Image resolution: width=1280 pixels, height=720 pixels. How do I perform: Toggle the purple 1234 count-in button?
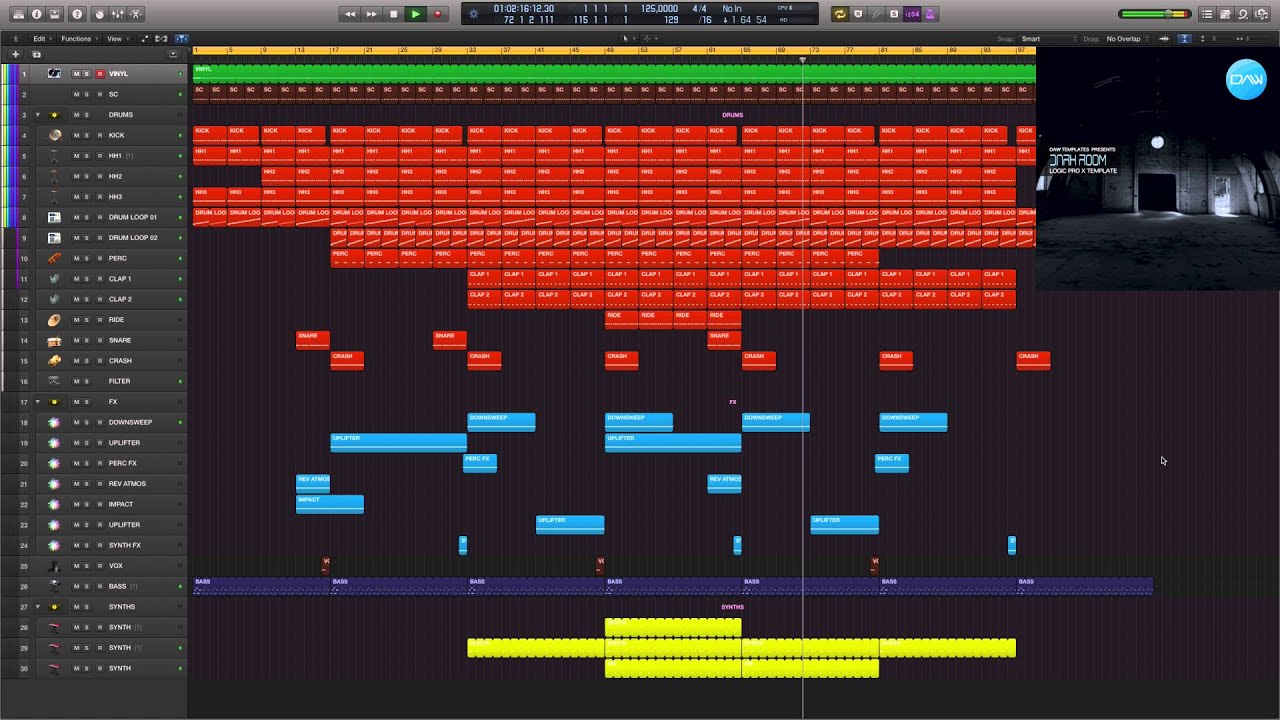tap(912, 14)
